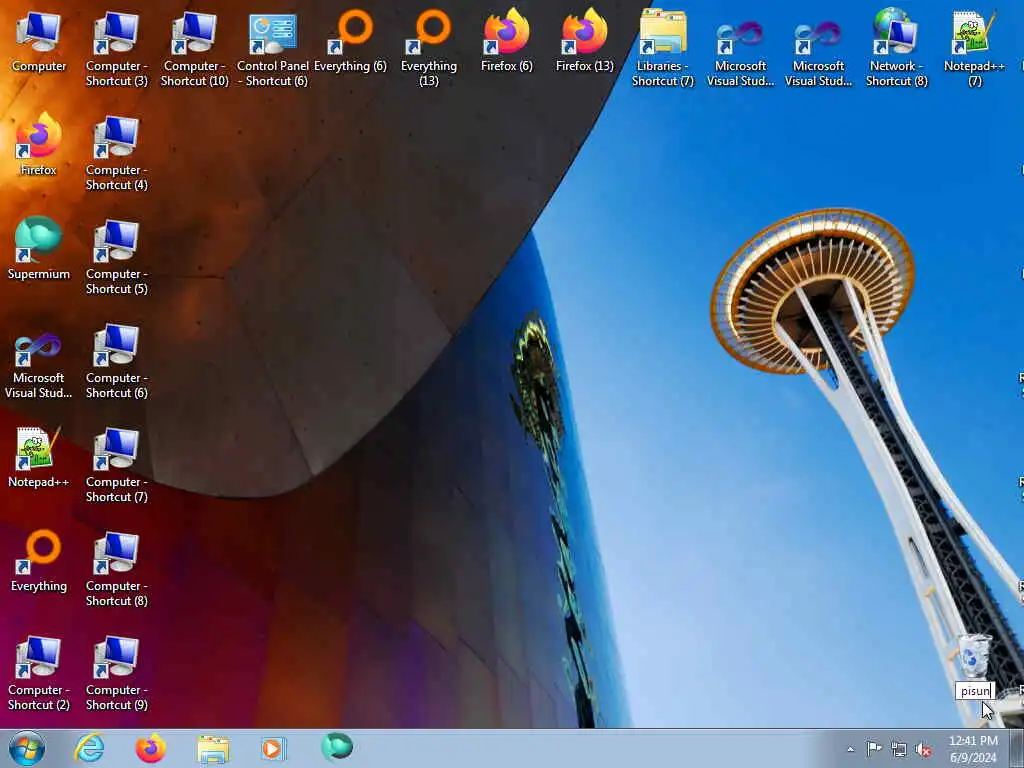Open the Action Center flag icon
The height and width of the screenshot is (768, 1024).
[x=874, y=748]
